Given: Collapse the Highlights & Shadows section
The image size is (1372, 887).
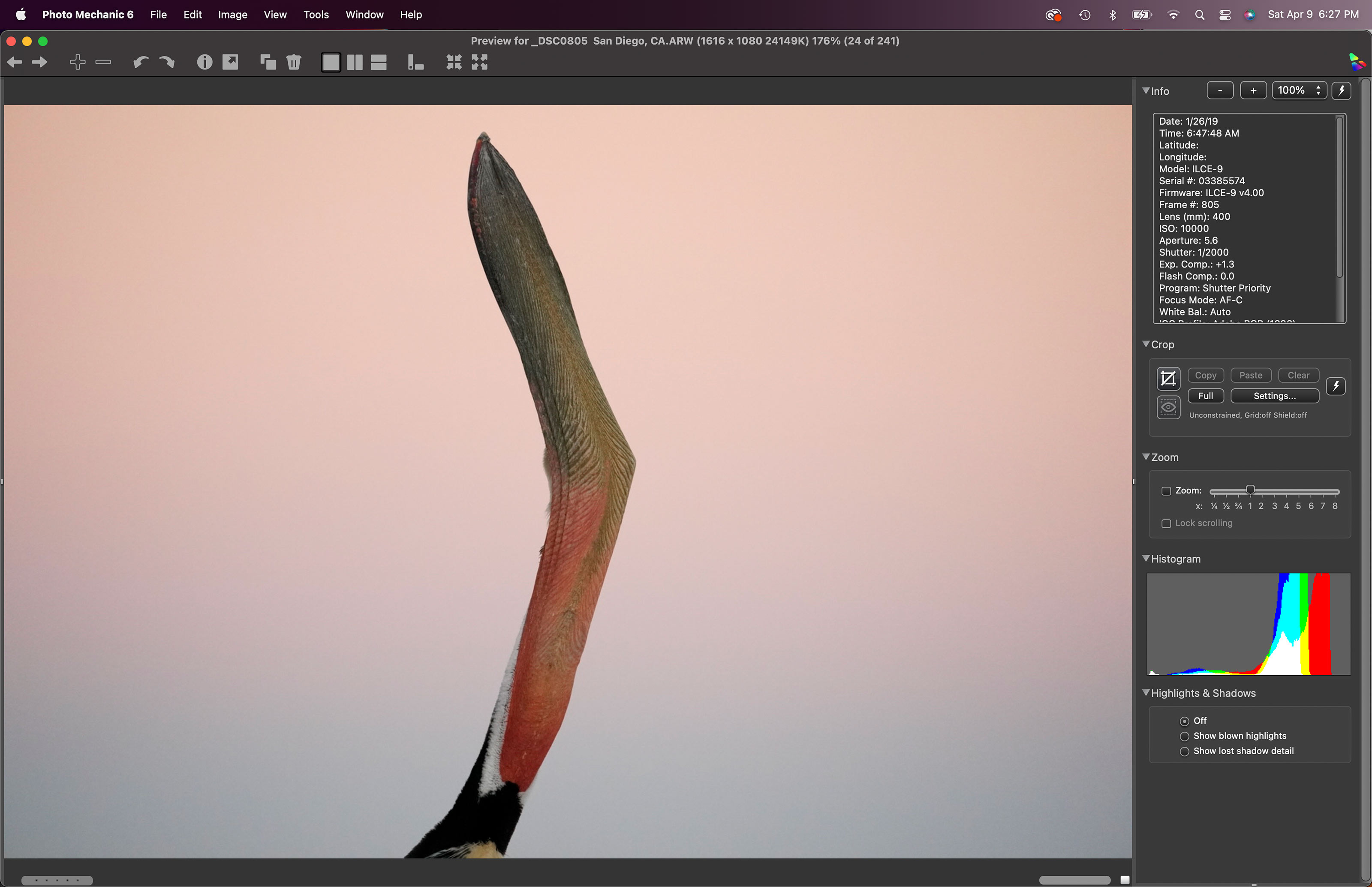Looking at the screenshot, I should coord(1146,693).
